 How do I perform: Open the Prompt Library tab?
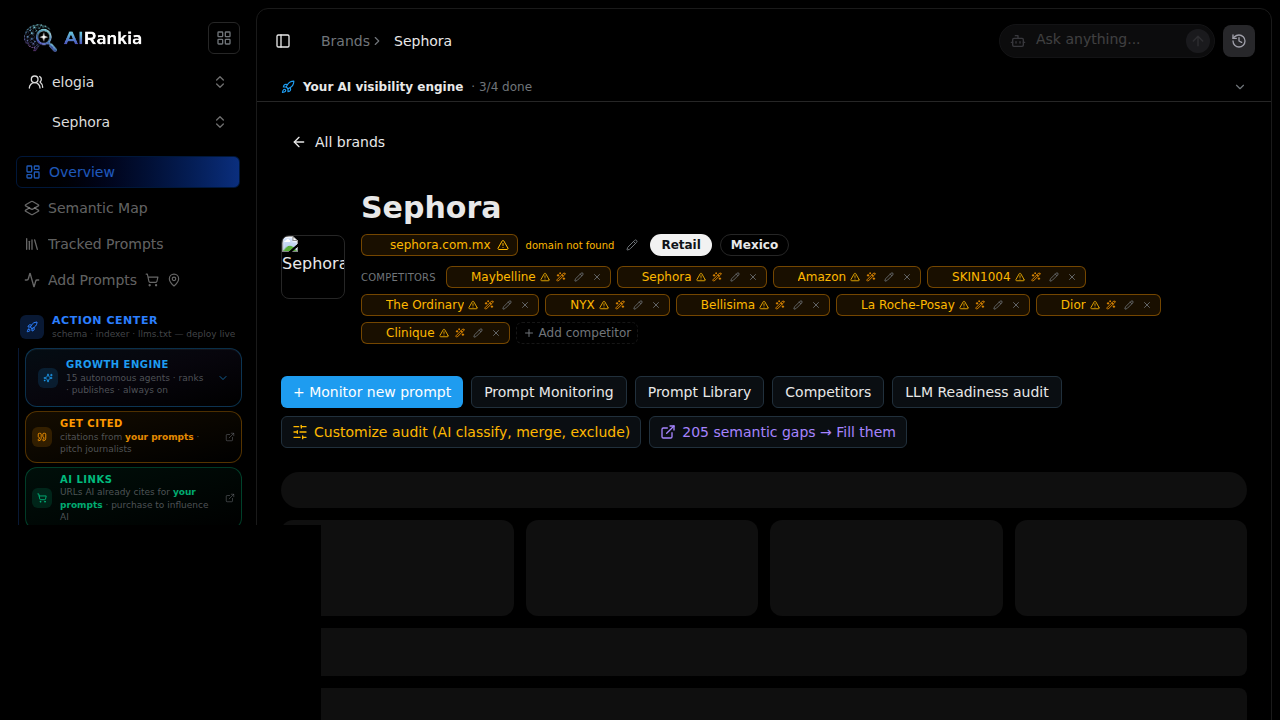[699, 392]
